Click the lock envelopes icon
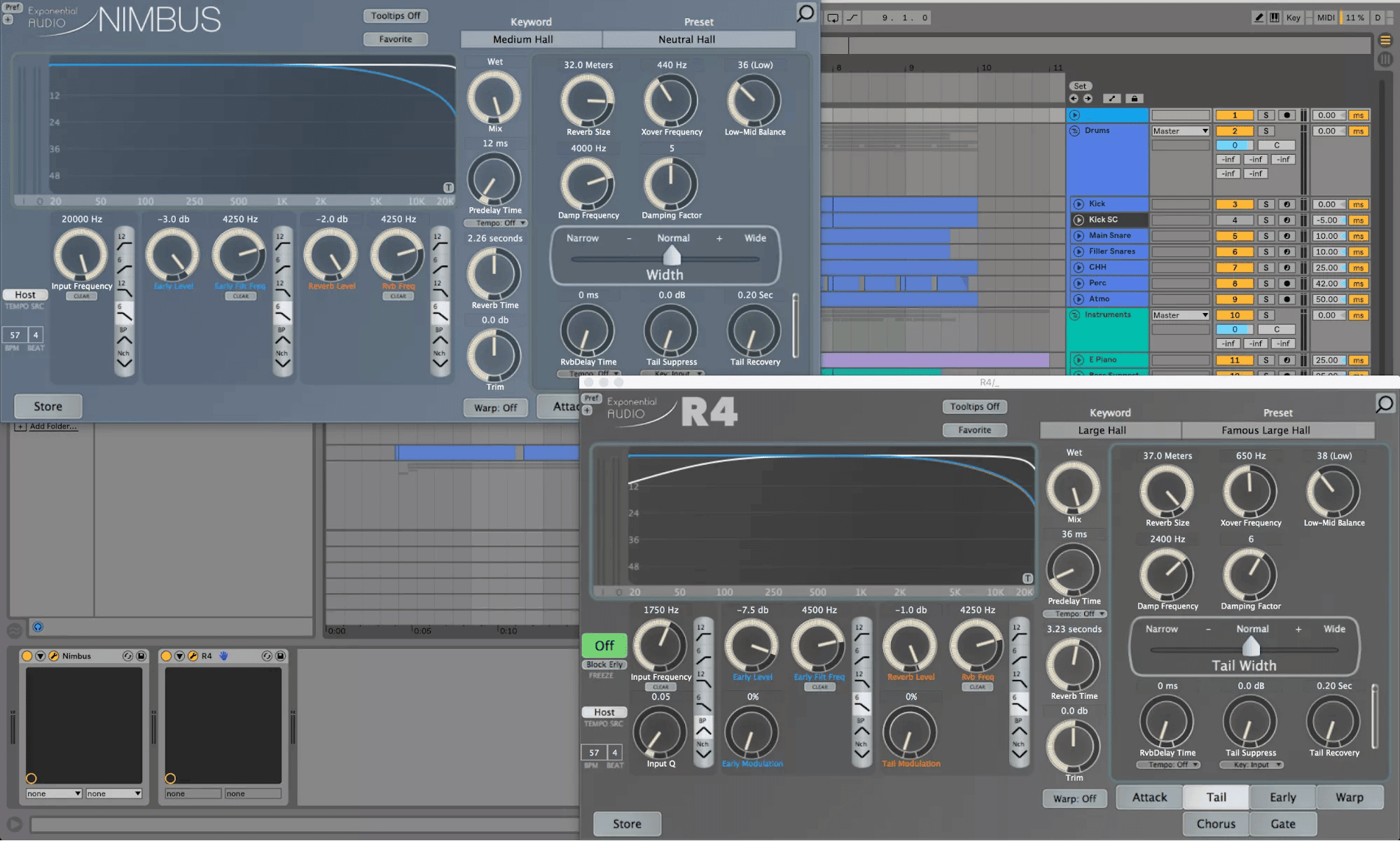 pyautogui.click(x=1135, y=99)
